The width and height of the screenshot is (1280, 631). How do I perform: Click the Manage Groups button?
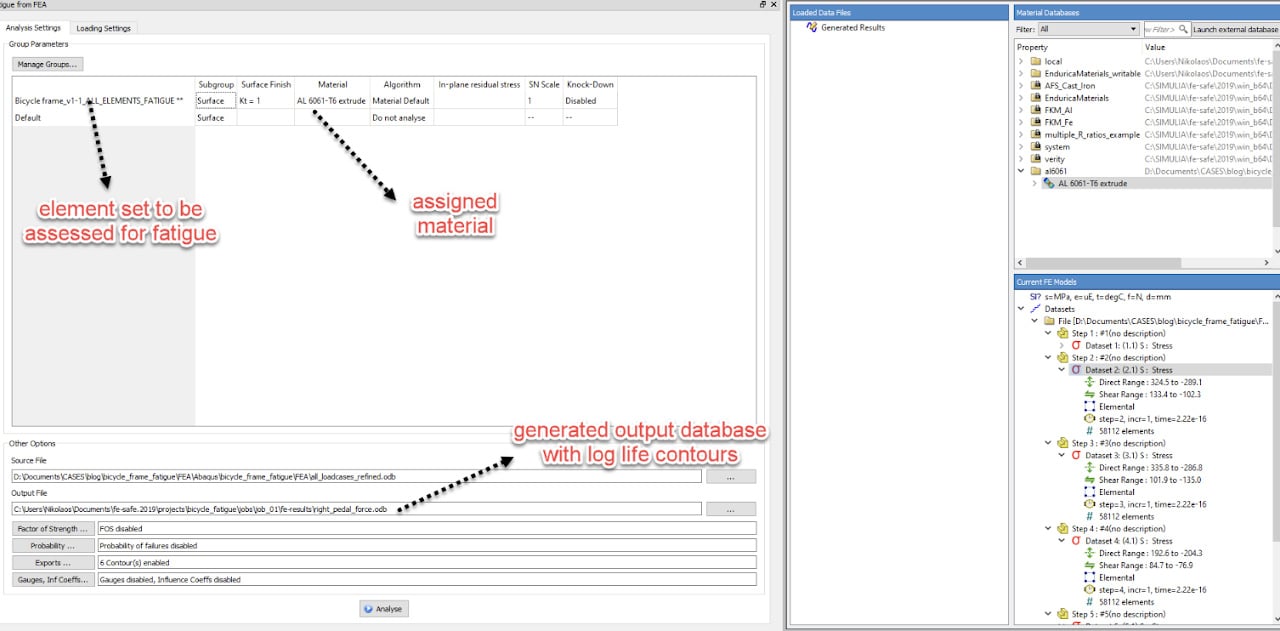(x=48, y=64)
